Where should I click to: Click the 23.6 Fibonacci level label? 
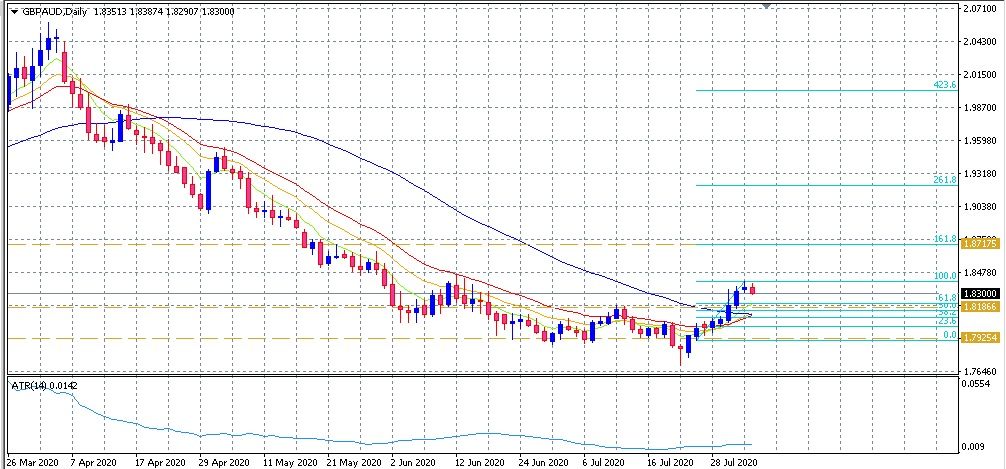click(947, 321)
